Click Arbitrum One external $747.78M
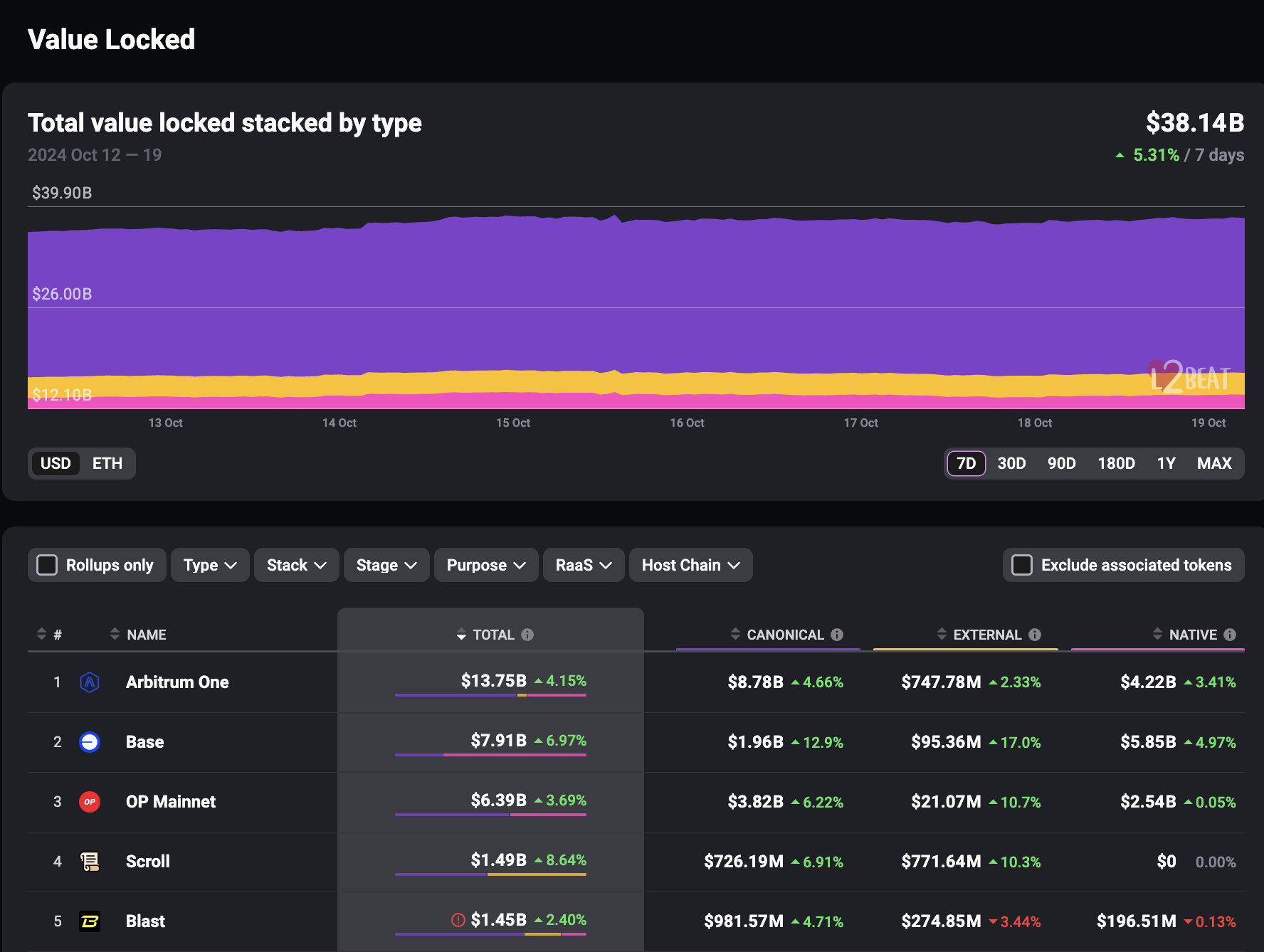This screenshot has width=1264, height=952. pyautogui.click(x=941, y=682)
